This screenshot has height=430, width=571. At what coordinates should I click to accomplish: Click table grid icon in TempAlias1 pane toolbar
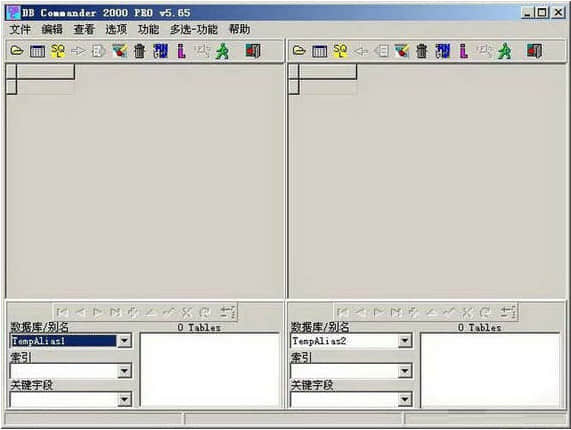(37, 51)
